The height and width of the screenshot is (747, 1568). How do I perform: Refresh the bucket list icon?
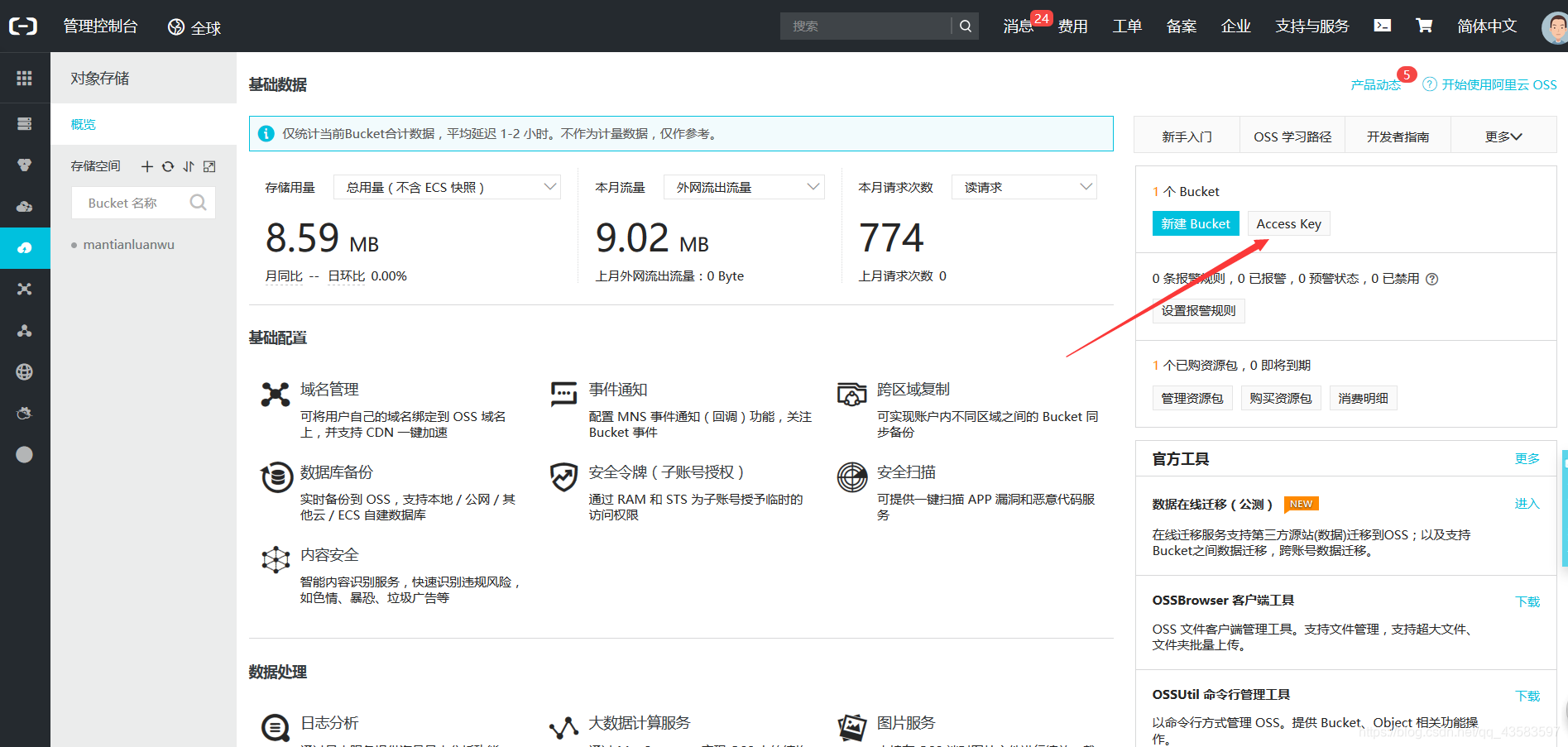[168, 166]
